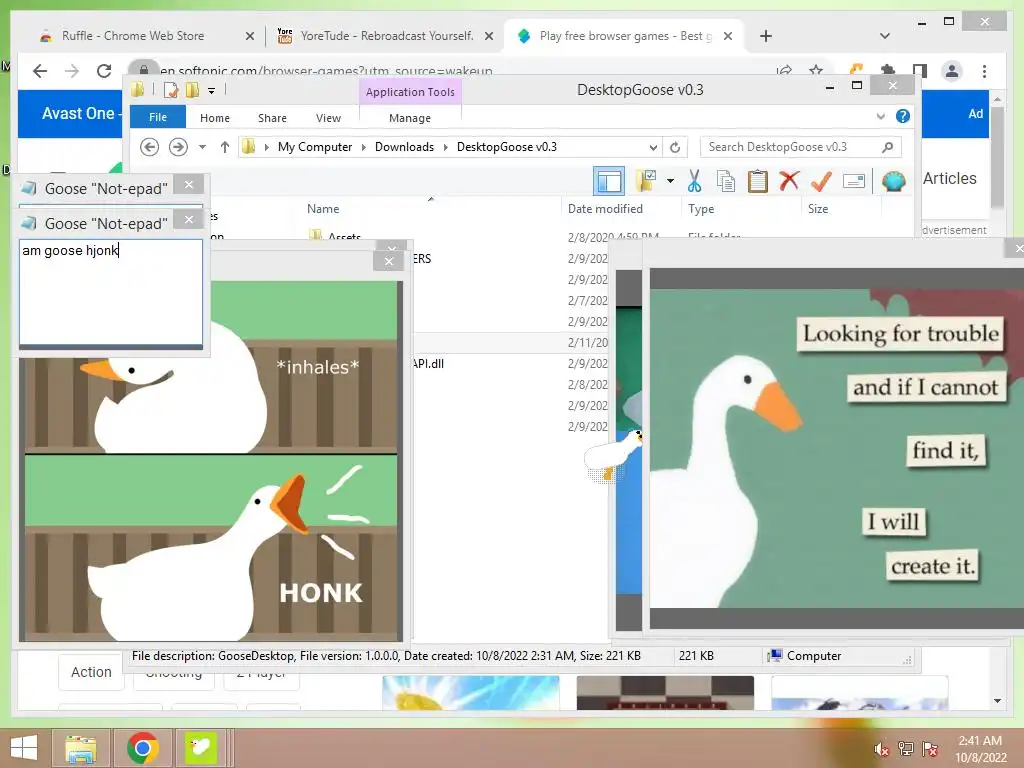
Task: Switch to Ruffle - Chrome Web Store tab
Action: click(x=133, y=36)
